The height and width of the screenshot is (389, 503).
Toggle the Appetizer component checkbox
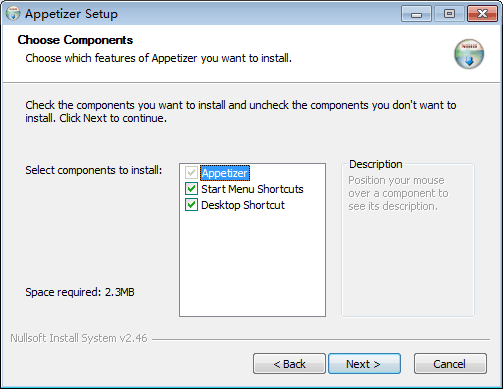[191, 173]
